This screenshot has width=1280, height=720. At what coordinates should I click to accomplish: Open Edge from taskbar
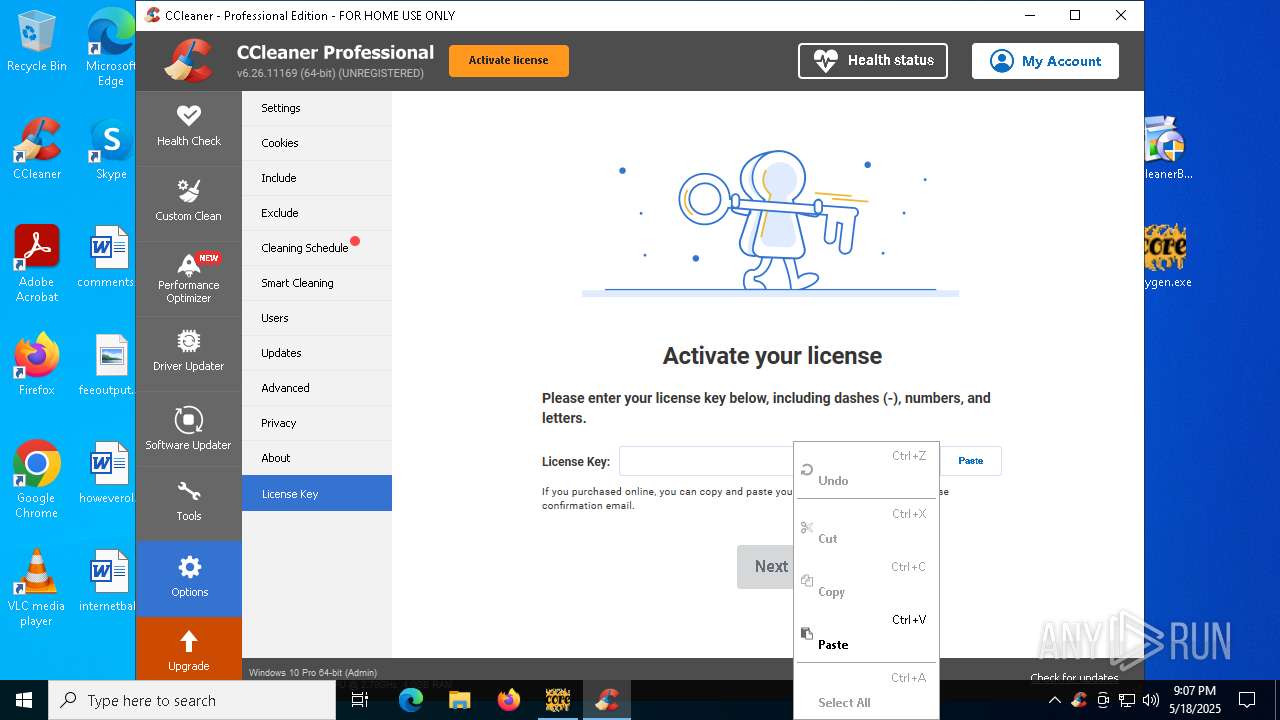[411, 700]
